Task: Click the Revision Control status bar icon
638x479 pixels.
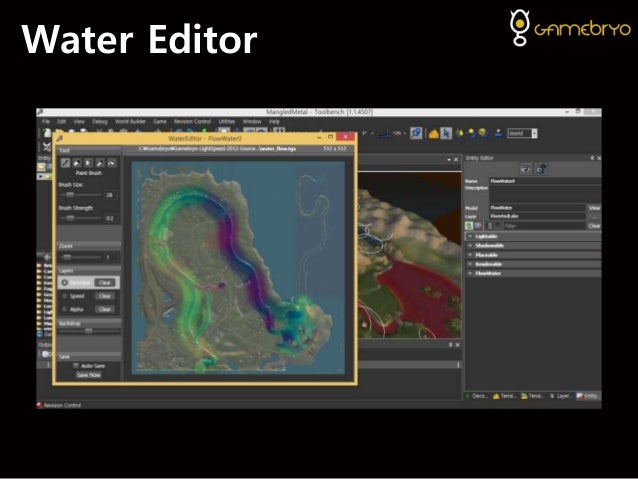Action: click(x=40, y=405)
